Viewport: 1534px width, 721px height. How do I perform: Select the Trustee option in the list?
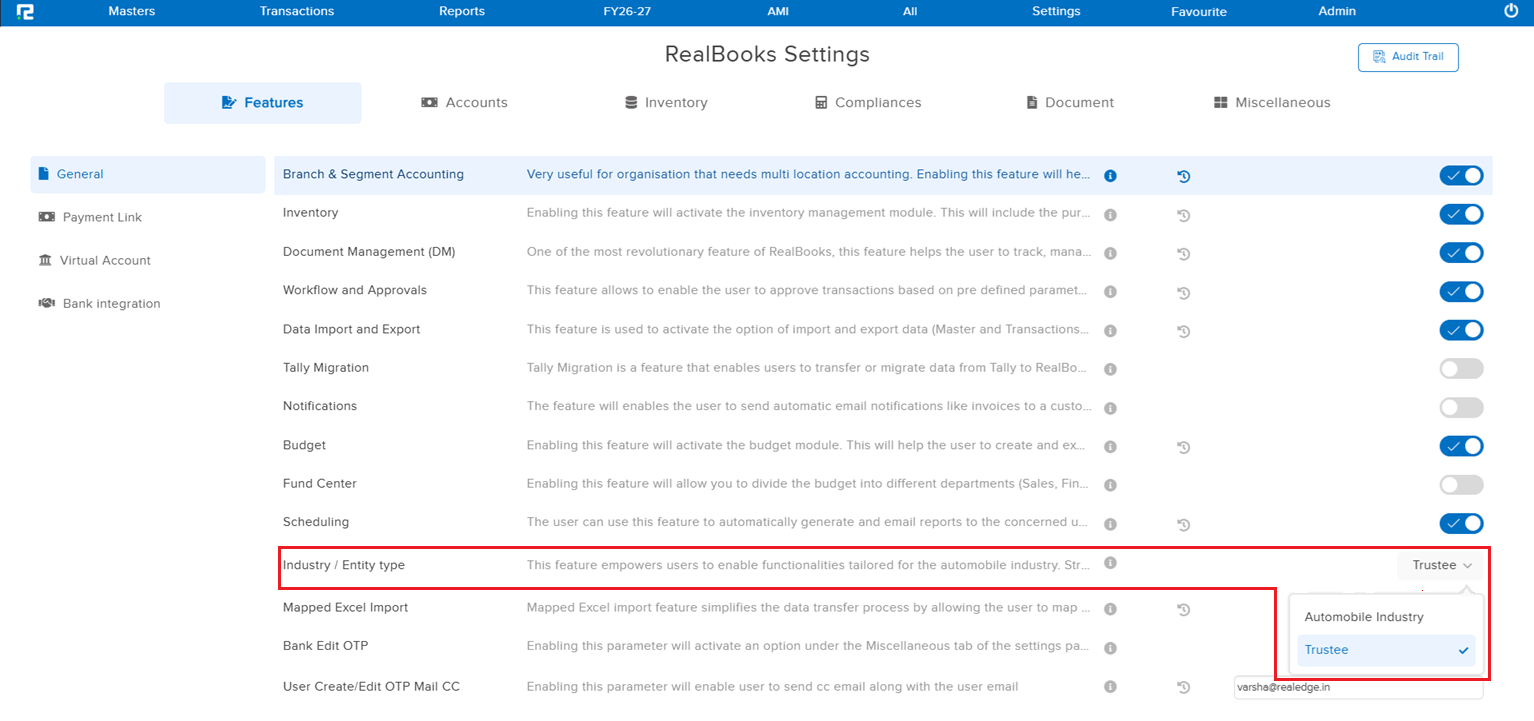tap(1385, 650)
